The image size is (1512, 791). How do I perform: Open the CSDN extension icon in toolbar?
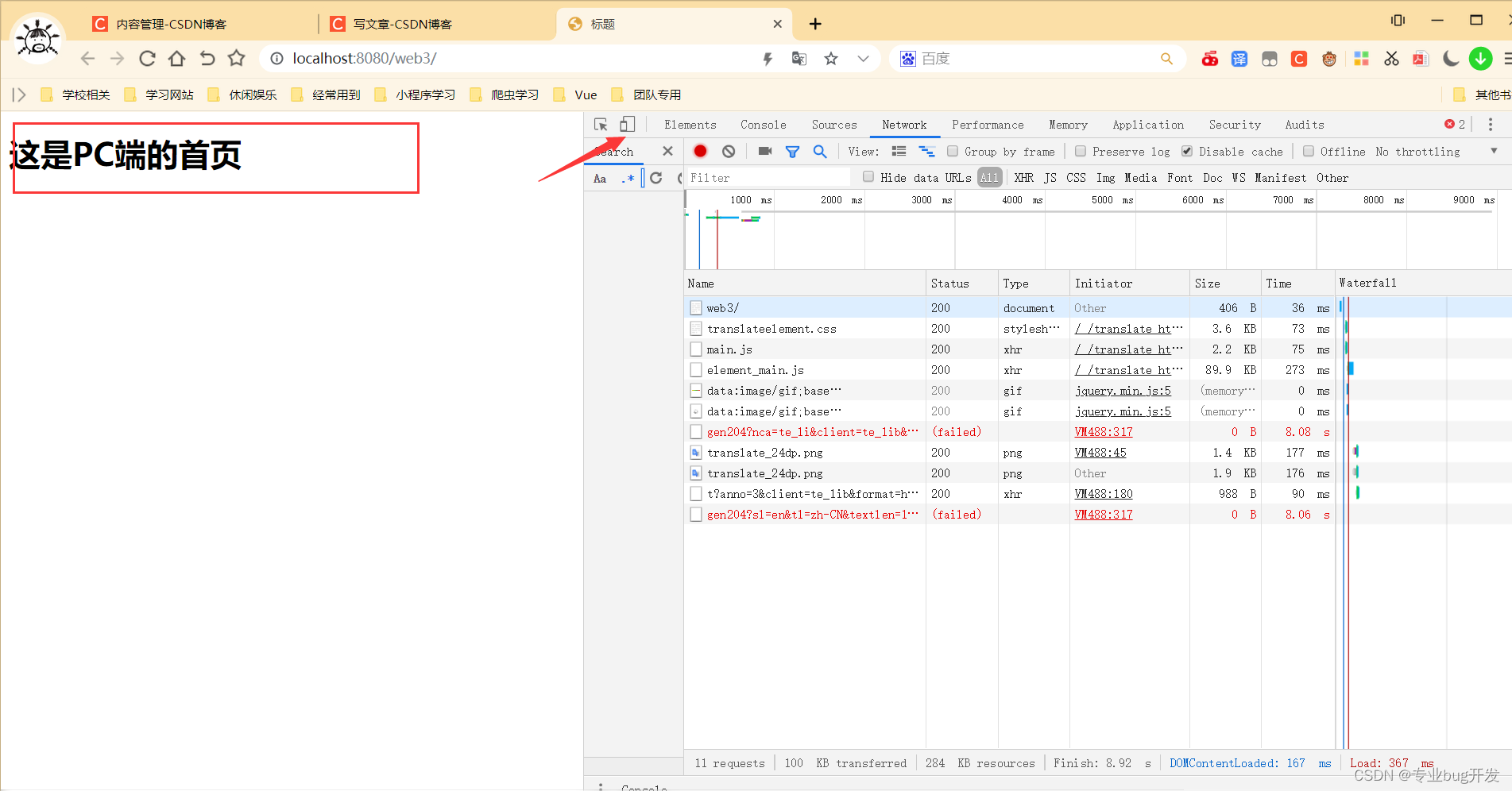coord(1299,59)
